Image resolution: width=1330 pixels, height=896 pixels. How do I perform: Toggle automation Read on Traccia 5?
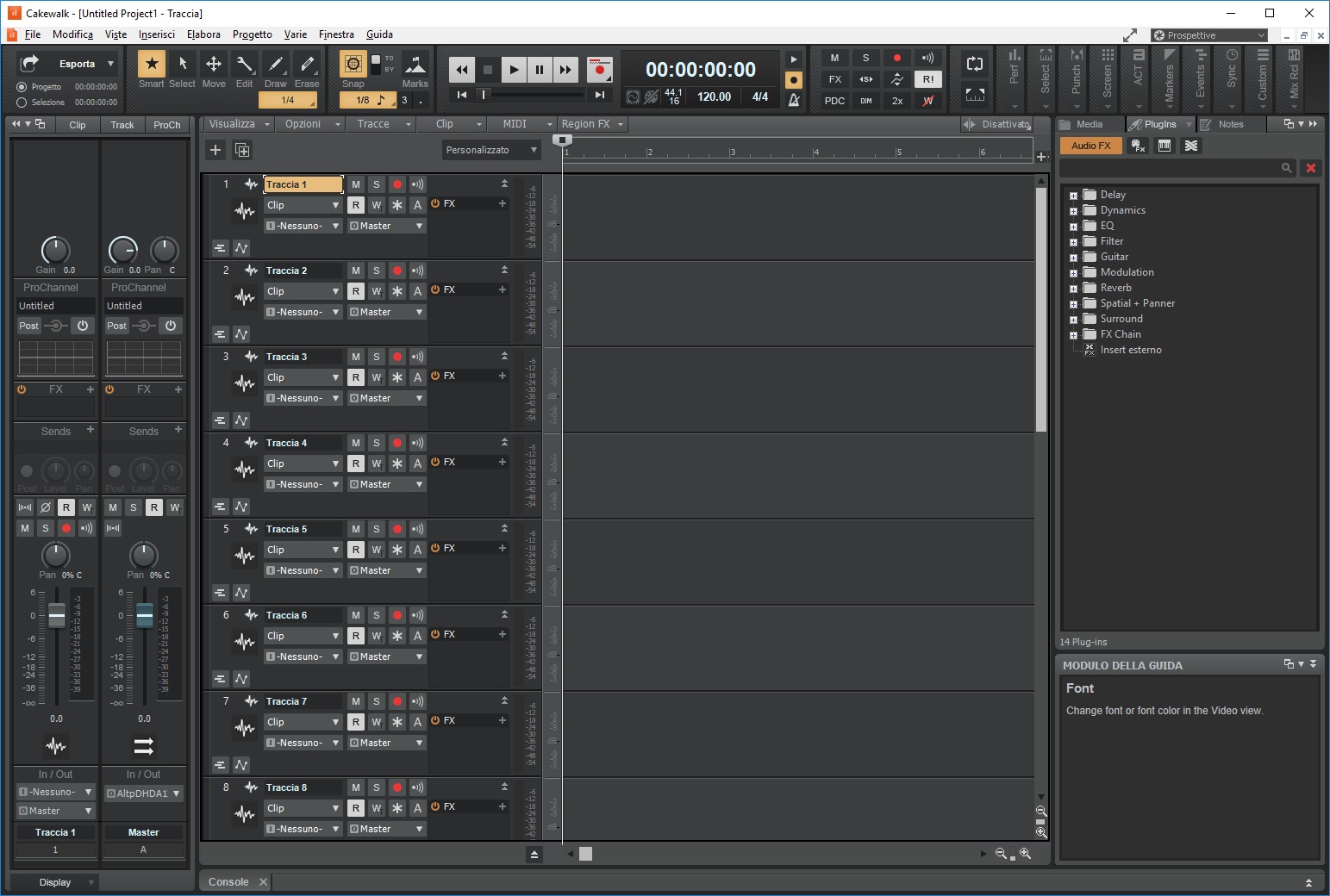[356, 550]
